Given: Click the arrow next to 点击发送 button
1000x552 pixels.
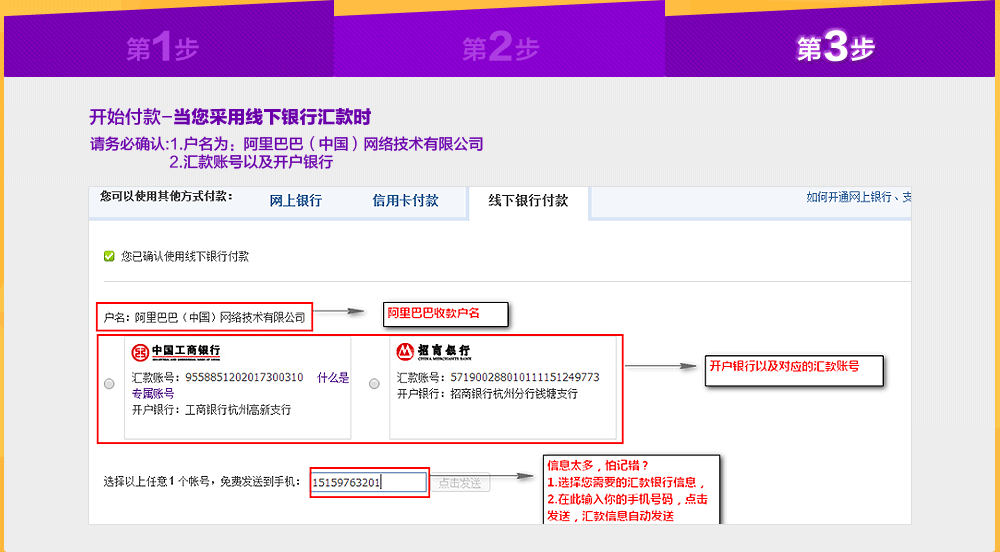Looking at the screenshot, I should (x=514, y=477).
